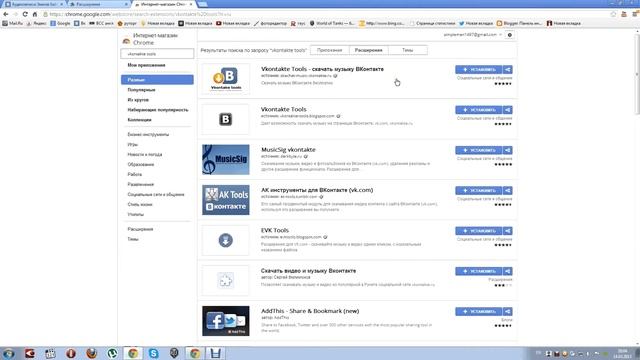Screen dimensions: 640x360
Task: Open the Blogger bookmark
Action: [519, 23]
